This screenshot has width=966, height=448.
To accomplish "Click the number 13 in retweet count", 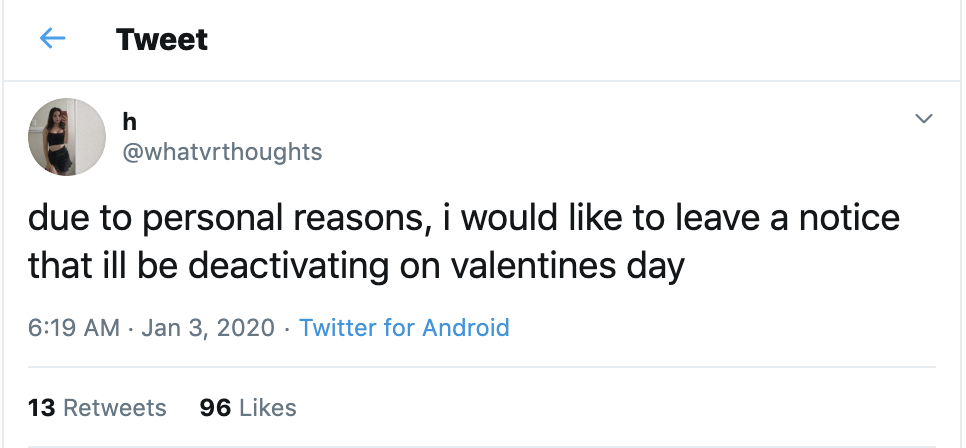I will [x=41, y=407].
